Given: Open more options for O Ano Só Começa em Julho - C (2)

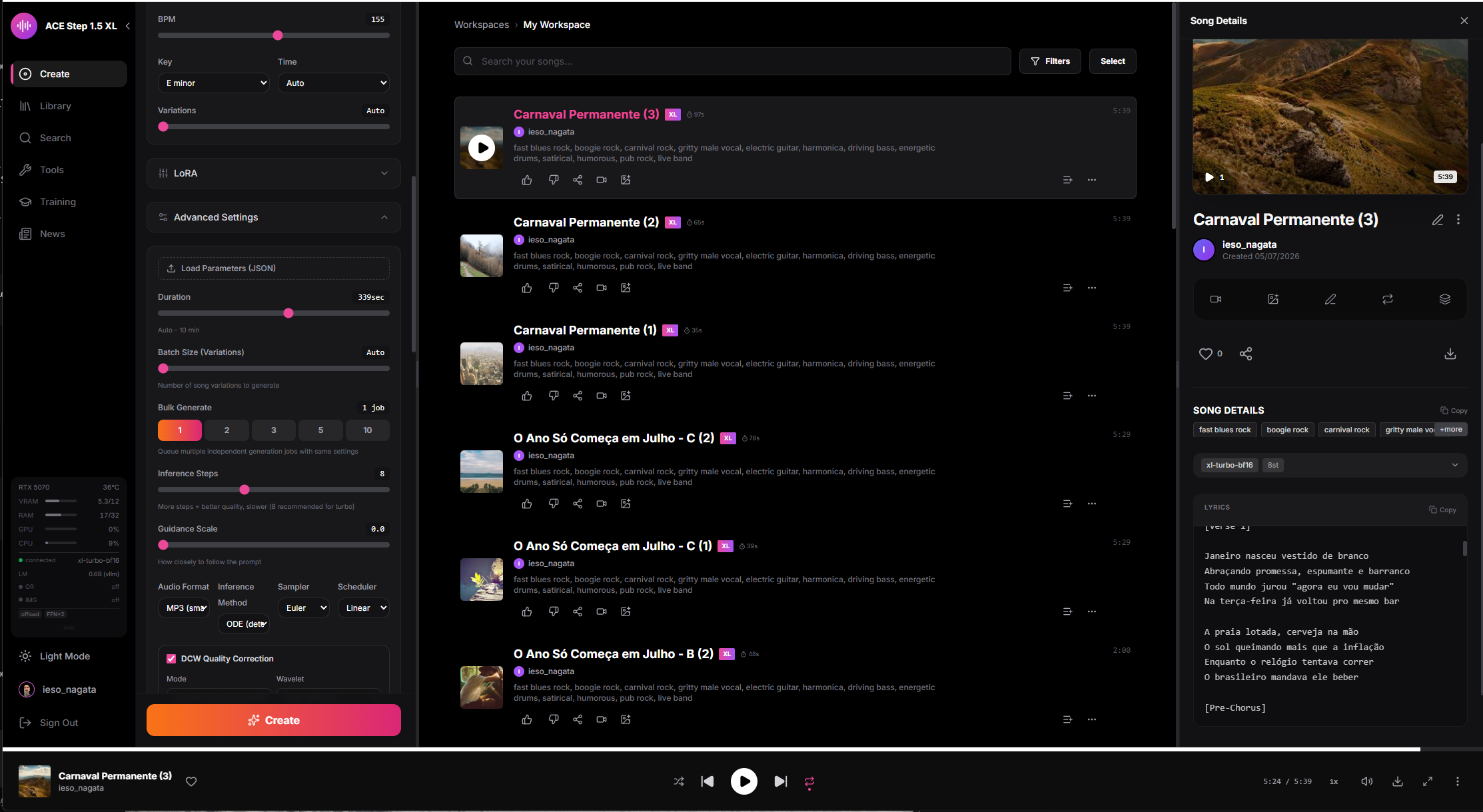Looking at the screenshot, I should 1092,504.
